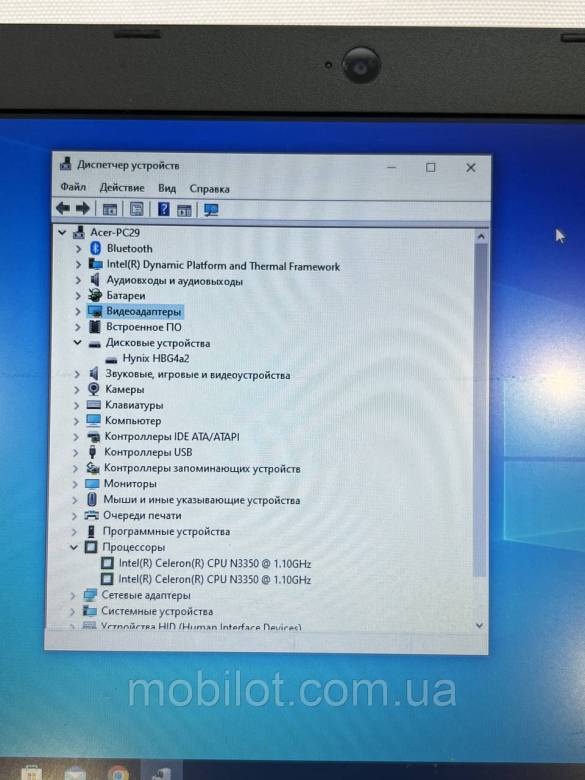Select the Hynix HBG4a2 disk device
Viewport: 585px width, 780px height.
(156, 358)
